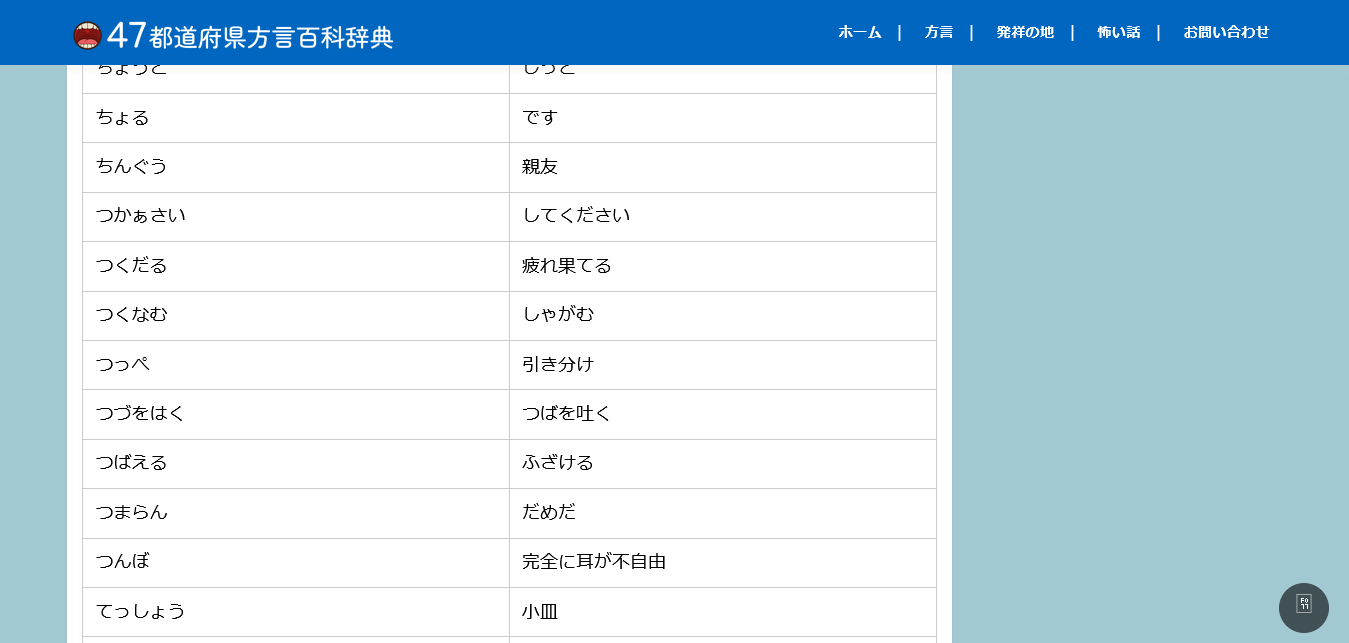
Task: Select the dialect word てっしょう
Action: click(141, 612)
